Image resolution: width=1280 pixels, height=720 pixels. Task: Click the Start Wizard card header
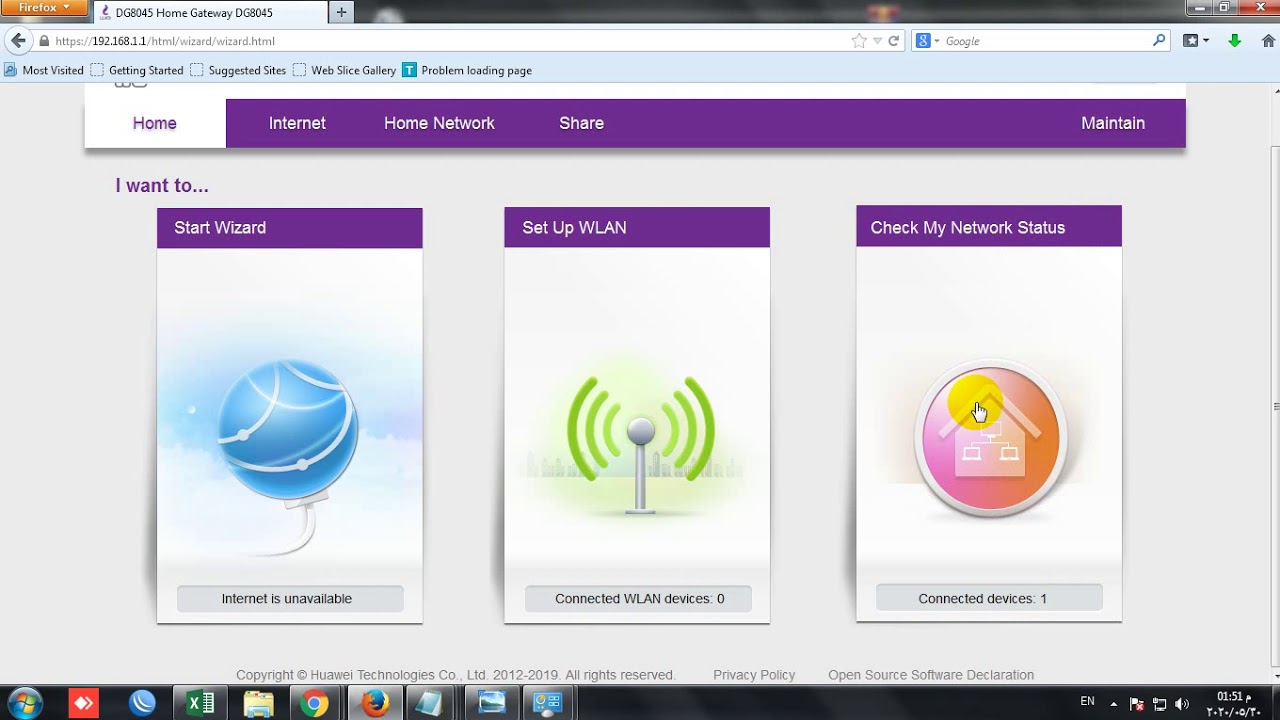pyautogui.click(x=290, y=228)
